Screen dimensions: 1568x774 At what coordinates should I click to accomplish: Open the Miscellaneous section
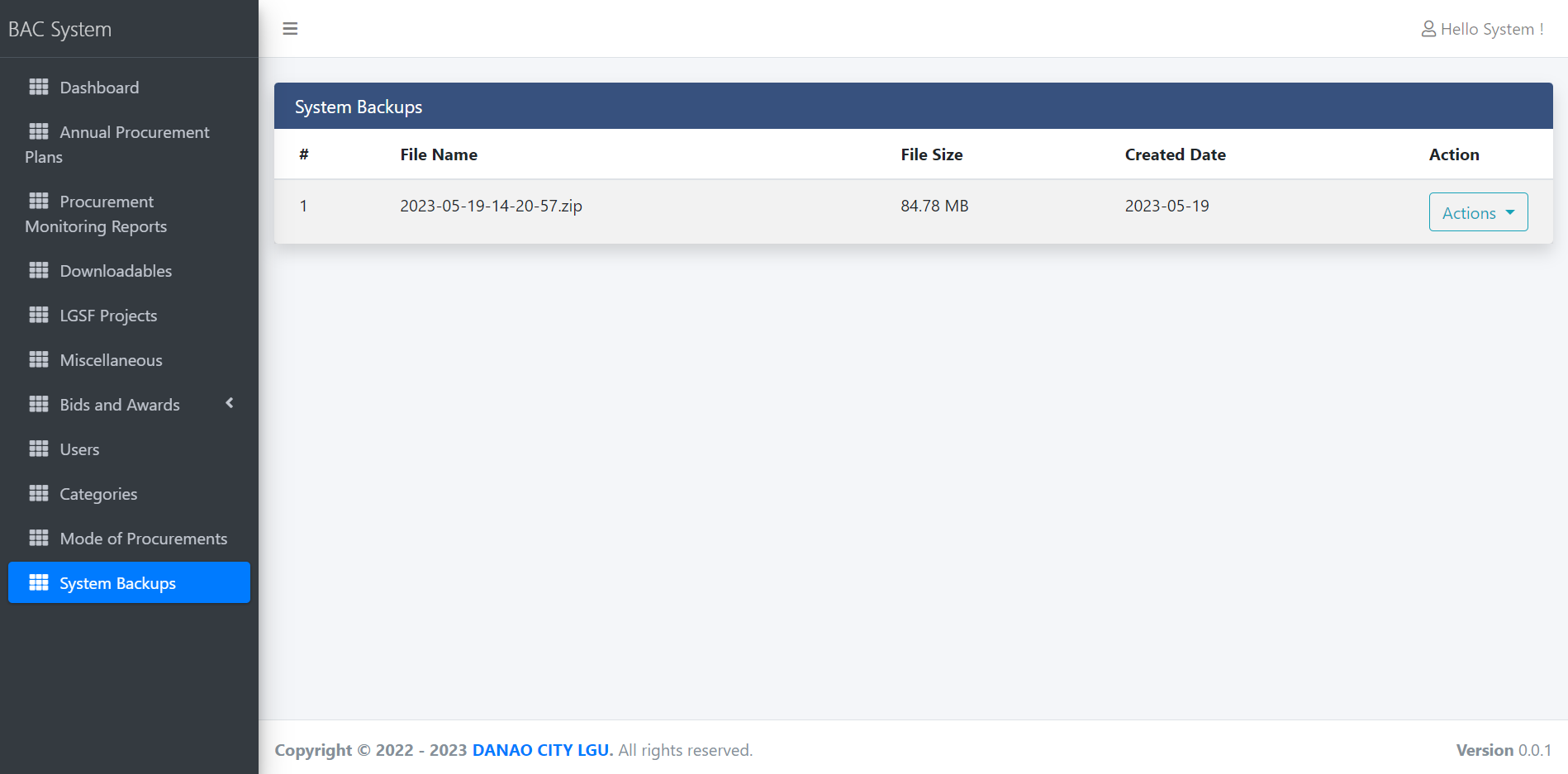pos(129,359)
